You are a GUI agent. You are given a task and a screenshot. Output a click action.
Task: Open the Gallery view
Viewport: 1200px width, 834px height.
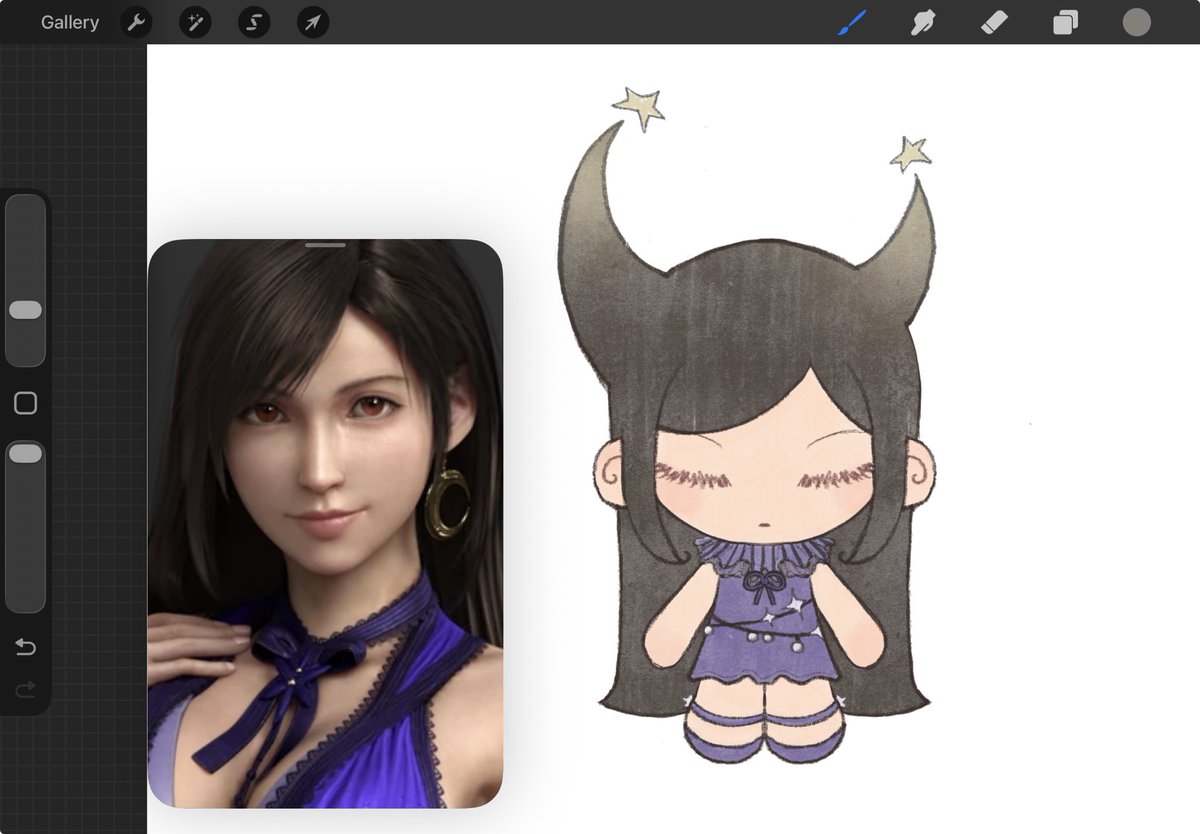(x=70, y=22)
